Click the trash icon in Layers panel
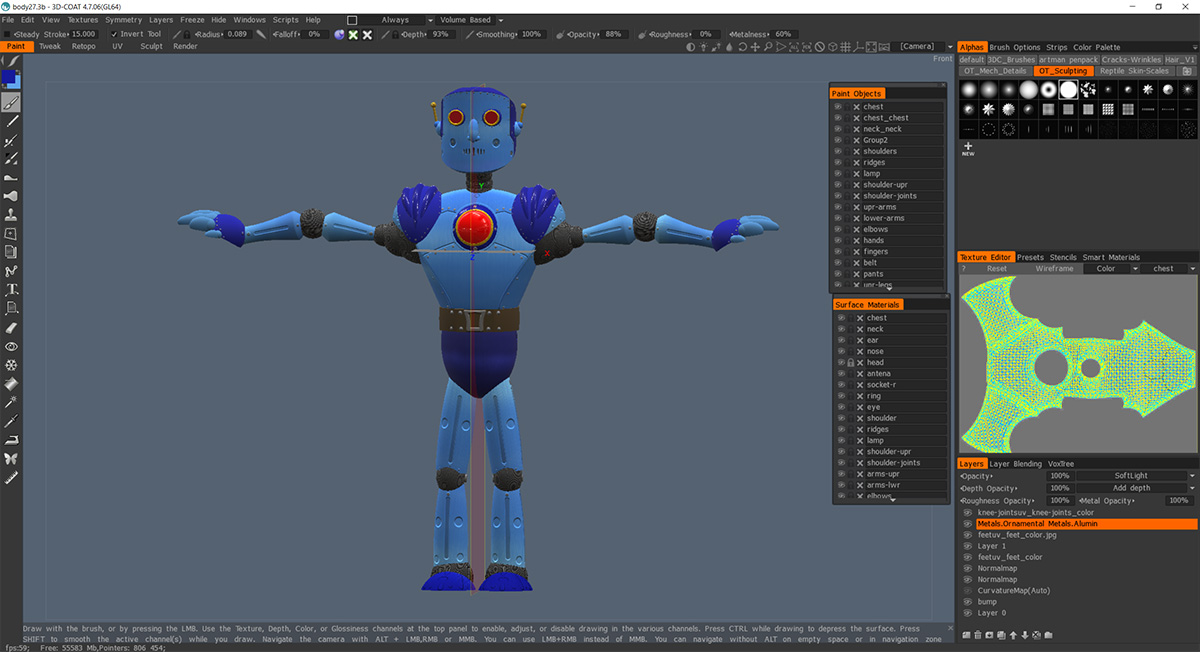1200x652 pixels. [x=978, y=635]
